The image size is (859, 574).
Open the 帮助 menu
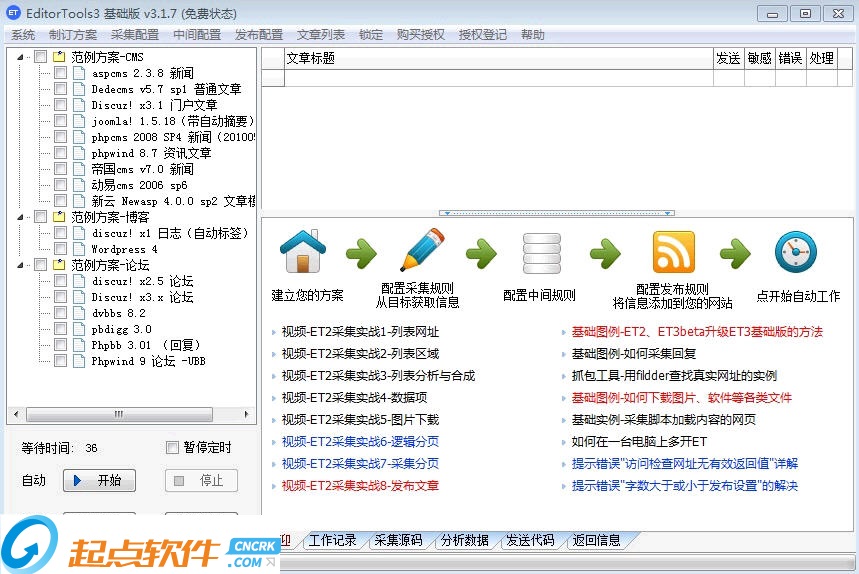(x=532, y=35)
